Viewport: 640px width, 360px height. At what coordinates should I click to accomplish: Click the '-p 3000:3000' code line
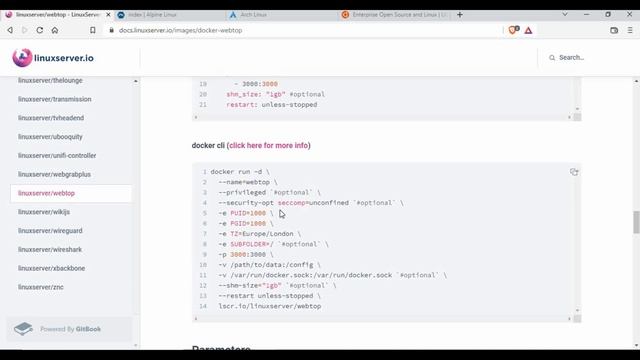(246, 255)
